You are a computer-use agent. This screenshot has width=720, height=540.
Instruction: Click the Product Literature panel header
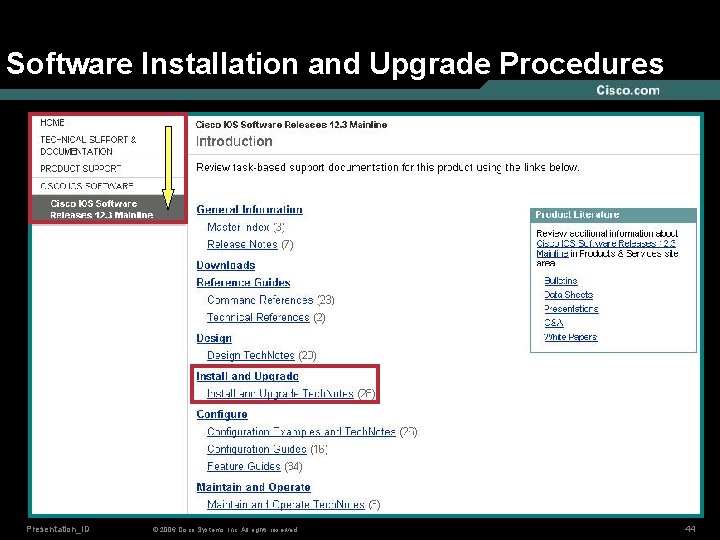point(613,214)
